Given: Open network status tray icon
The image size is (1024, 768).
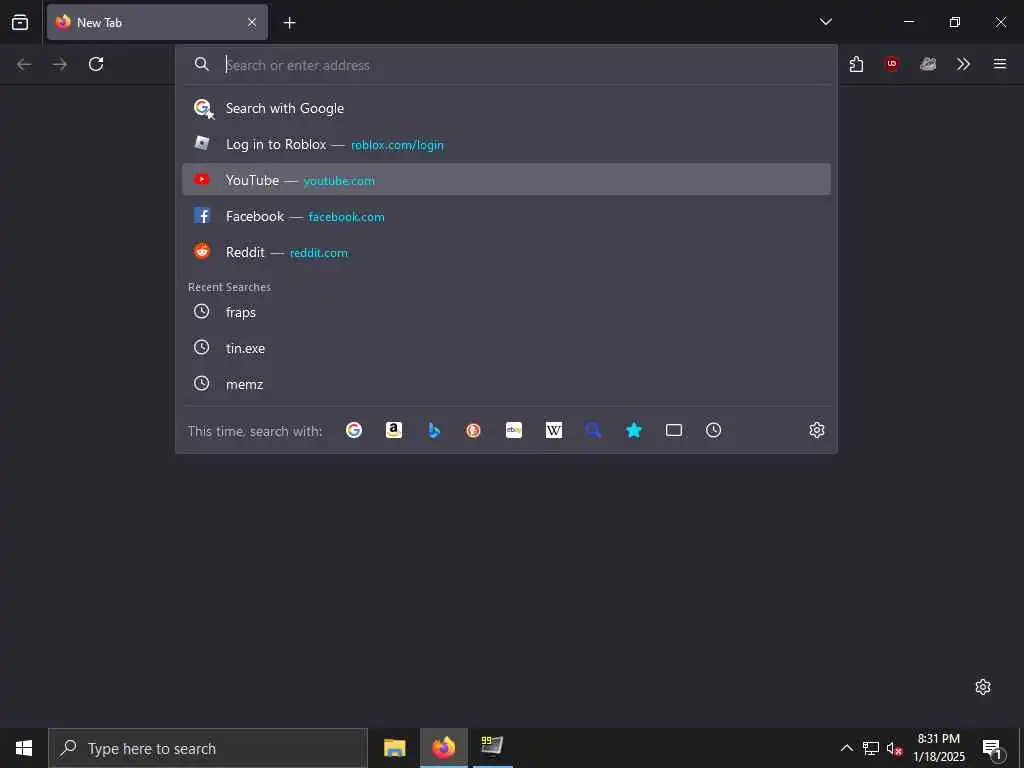Looking at the screenshot, I should pyautogui.click(x=871, y=748).
